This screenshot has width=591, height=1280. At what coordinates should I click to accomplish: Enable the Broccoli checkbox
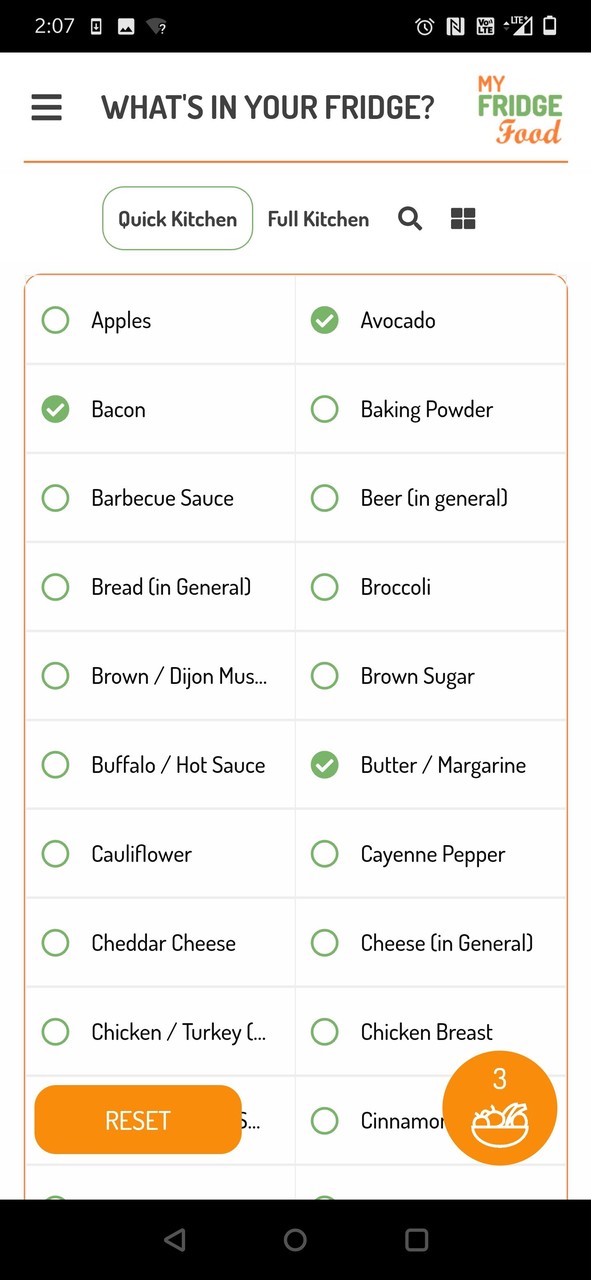[x=324, y=587]
